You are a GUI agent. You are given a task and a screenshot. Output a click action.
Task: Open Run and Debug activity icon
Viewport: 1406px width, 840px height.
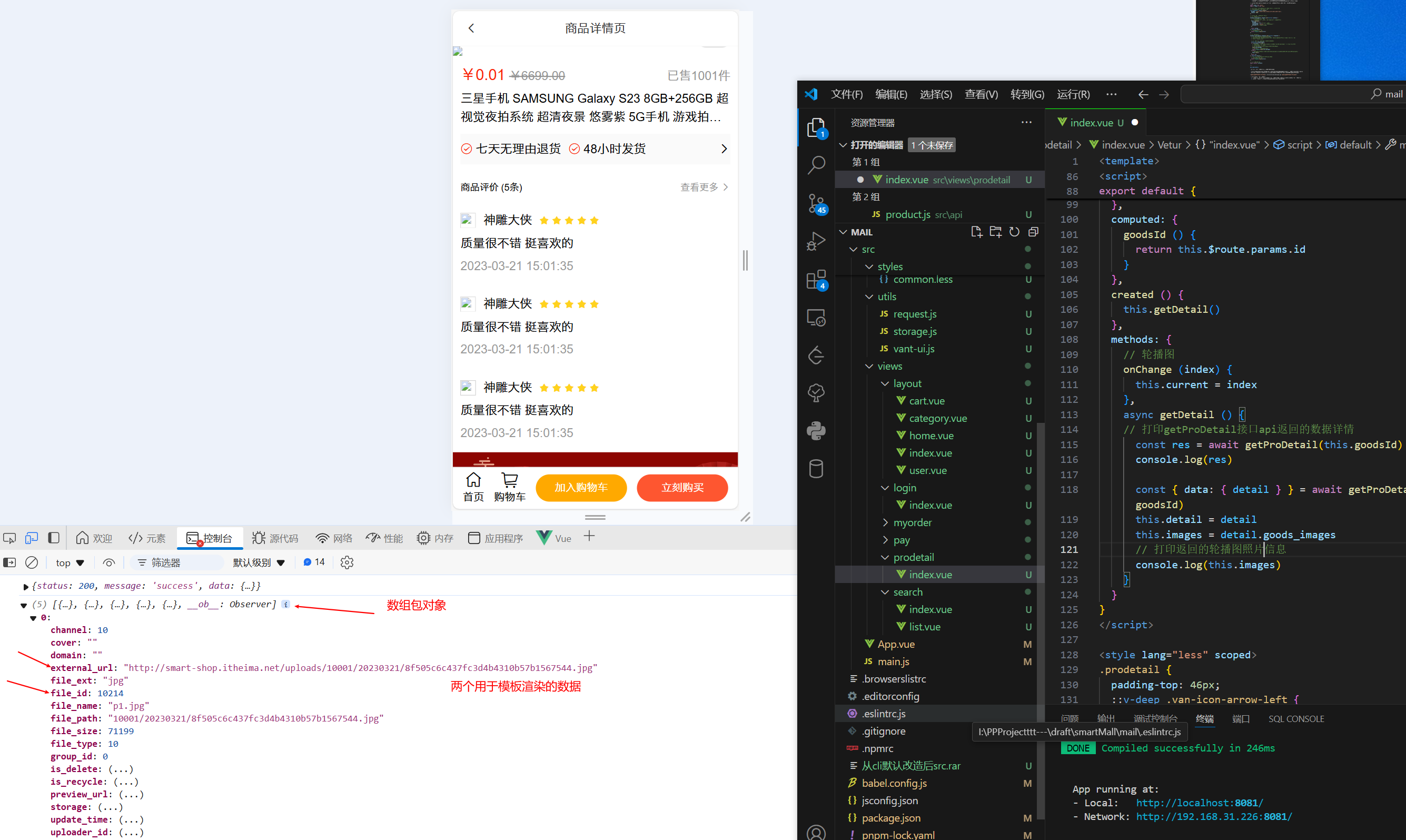(x=816, y=242)
